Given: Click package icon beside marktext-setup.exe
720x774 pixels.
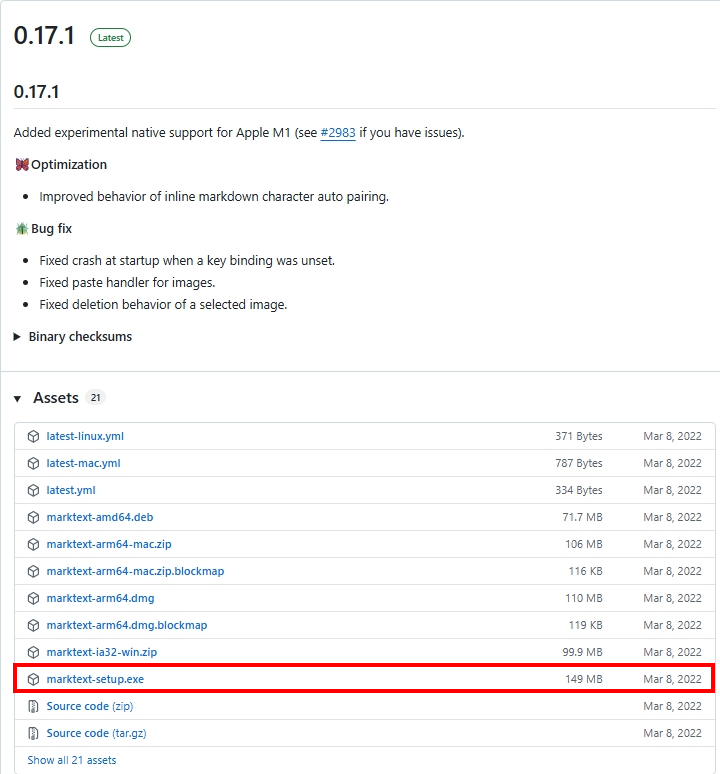Looking at the screenshot, I should [x=33, y=679].
